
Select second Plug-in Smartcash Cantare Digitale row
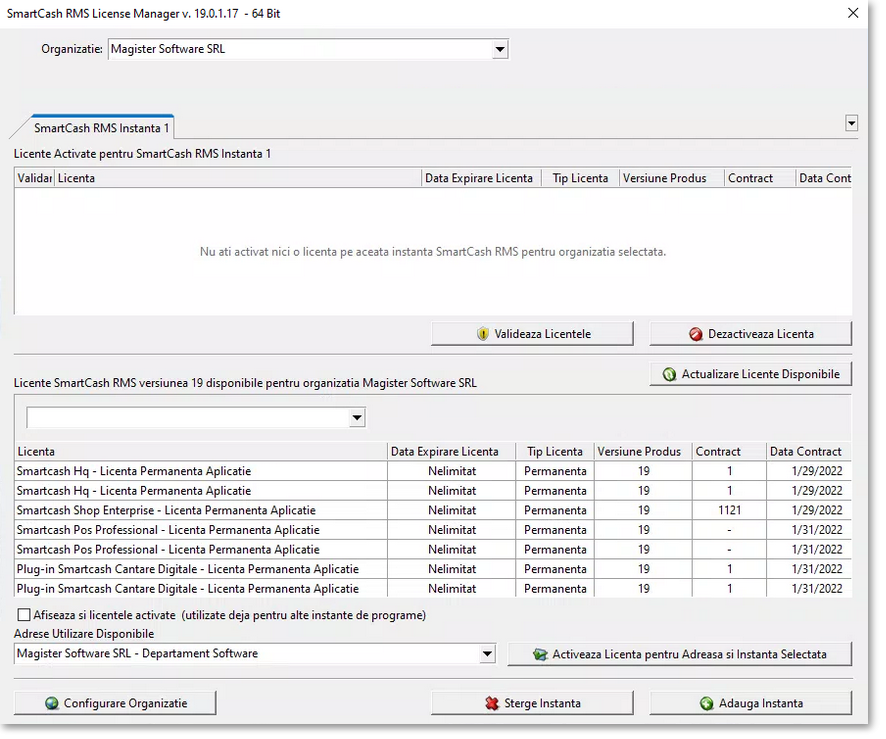pos(433,589)
